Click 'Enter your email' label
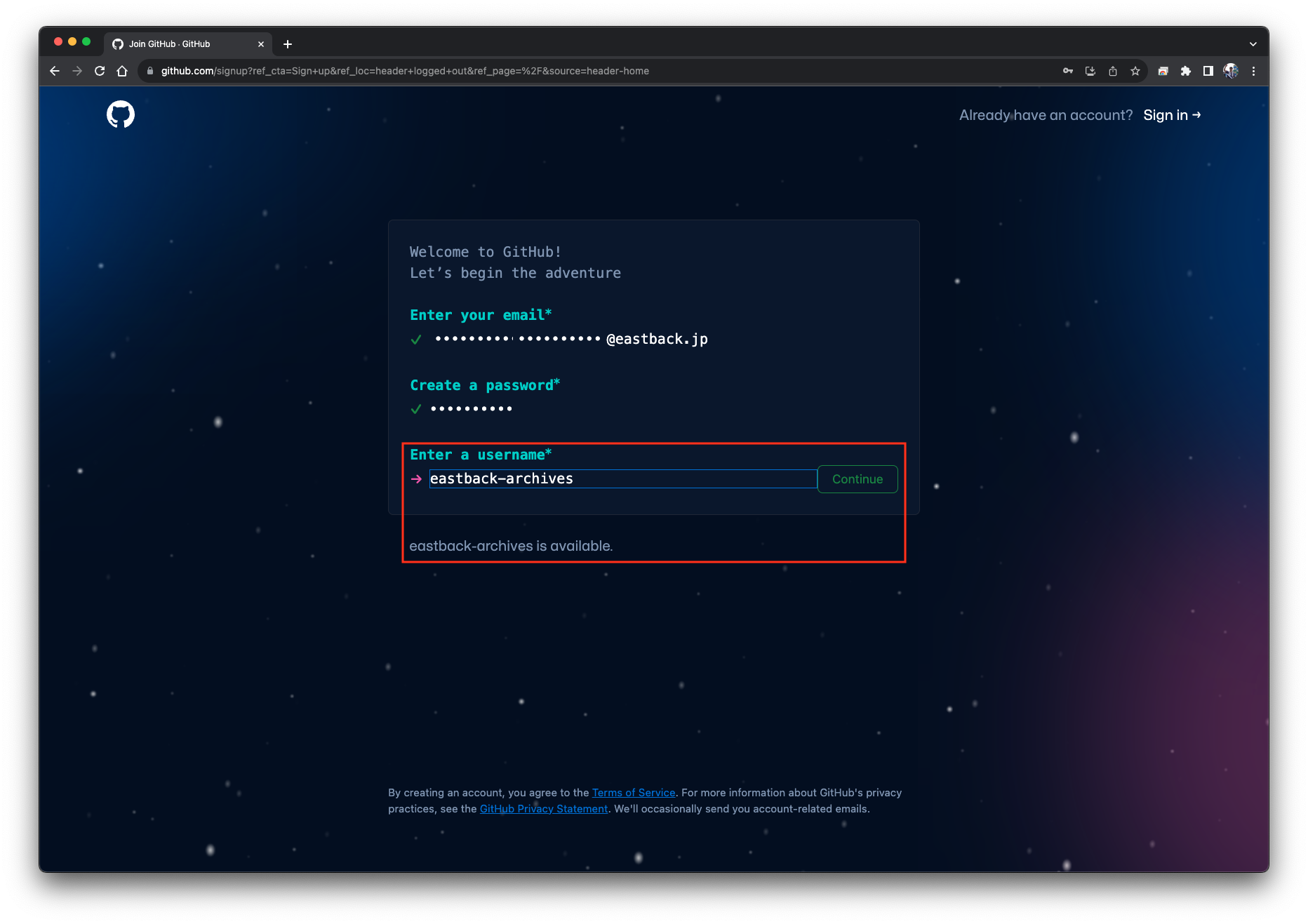The width and height of the screenshot is (1308, 924). pos(481,315)
